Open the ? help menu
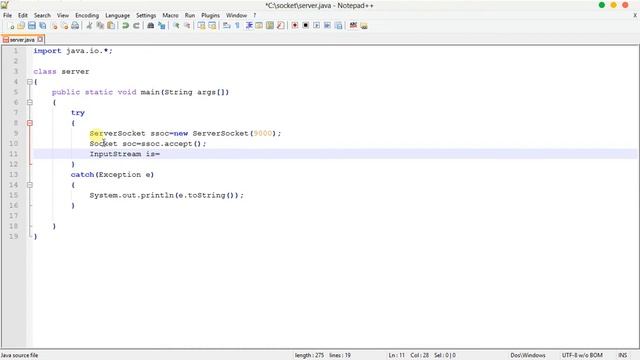The width and height of the screenshot is (640, 360). coord(255,16)
